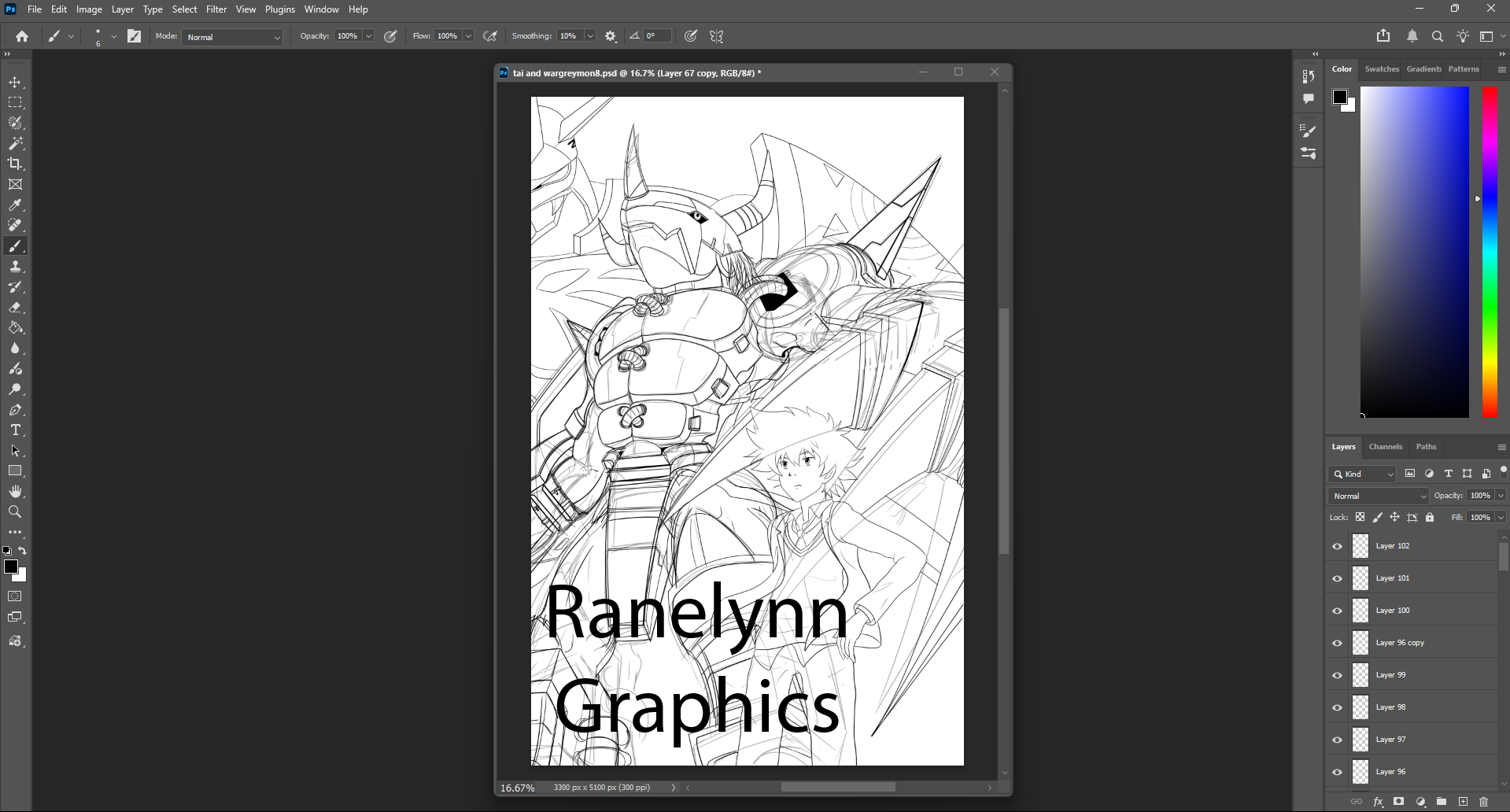Select the Rectangle shape tool
The height and width of the screenshot is (812, 1510).
tap(15, 471)
